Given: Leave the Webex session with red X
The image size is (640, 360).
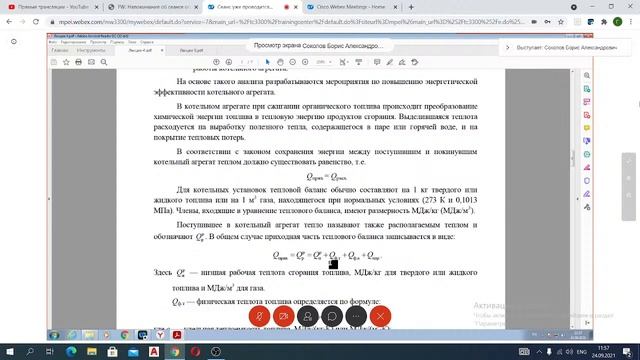Looking at the screenshot, I should (x=380, y=316).
